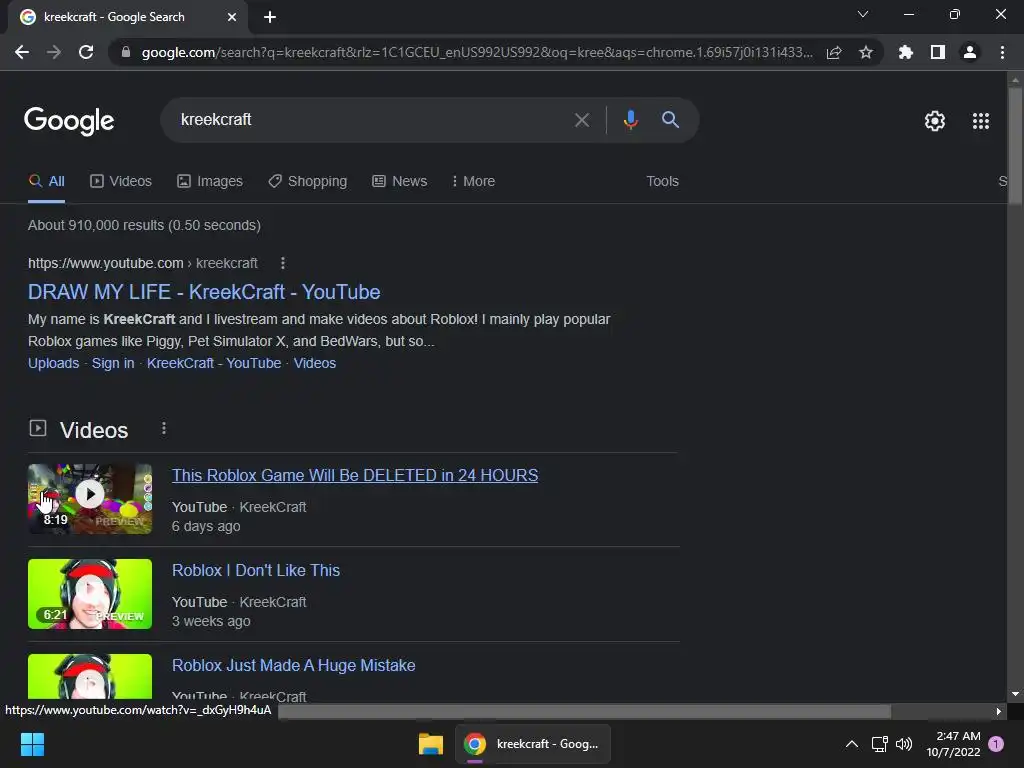The image size is (1024, 768).
Task: Open the Chrome profile menu
Action: pos(970,52)
